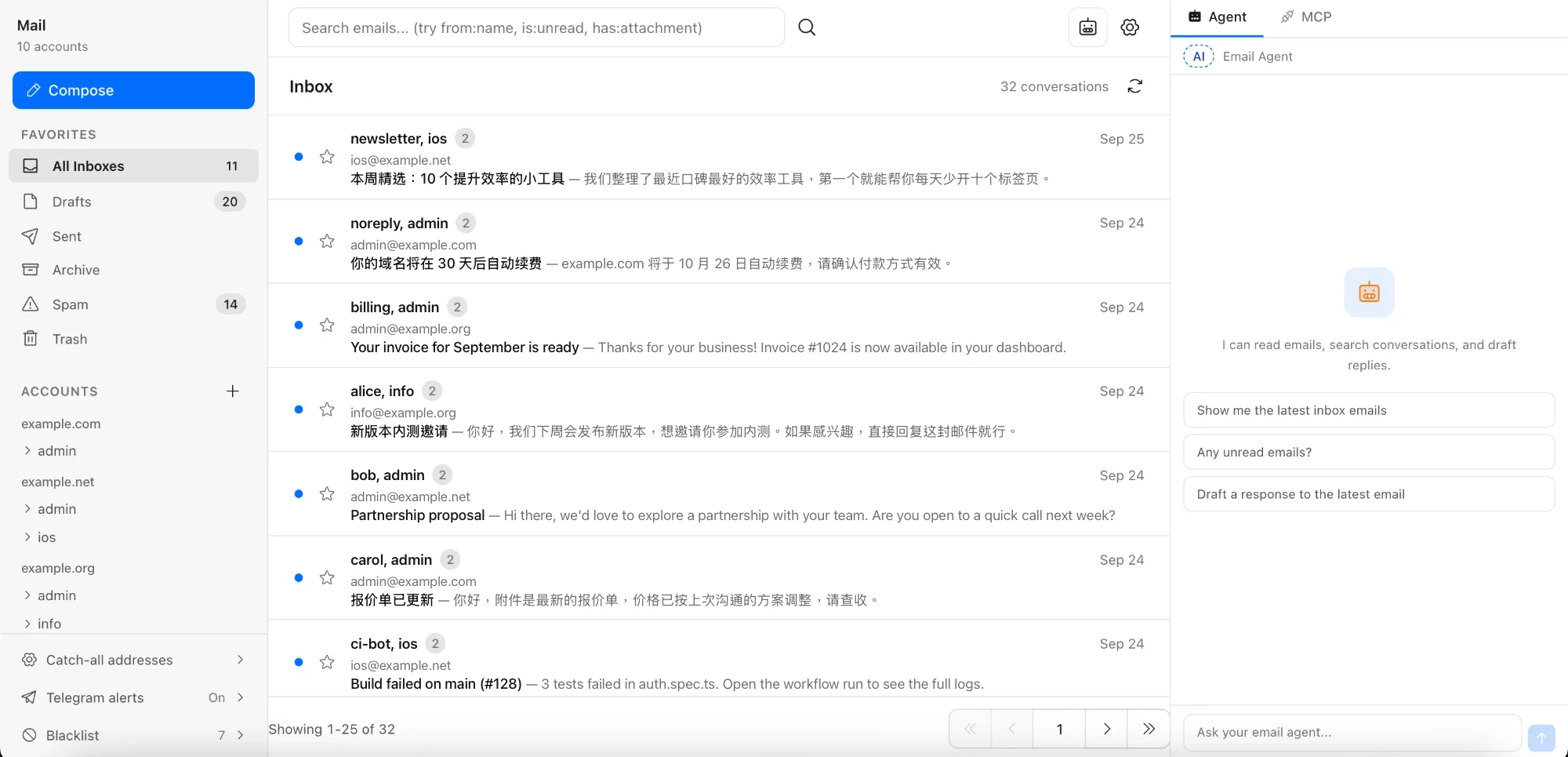Star the ci-bot, ios conversation
Viewport: 1568px width, 757px height.
point(328,662)
